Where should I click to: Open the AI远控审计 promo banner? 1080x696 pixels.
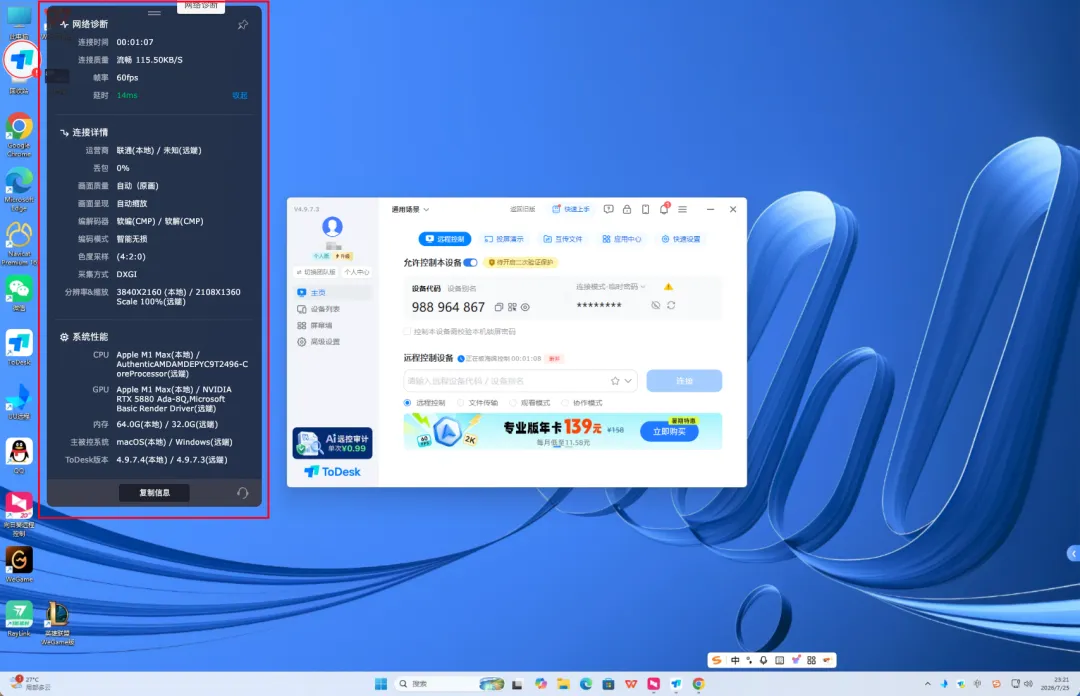coord(333,443)
